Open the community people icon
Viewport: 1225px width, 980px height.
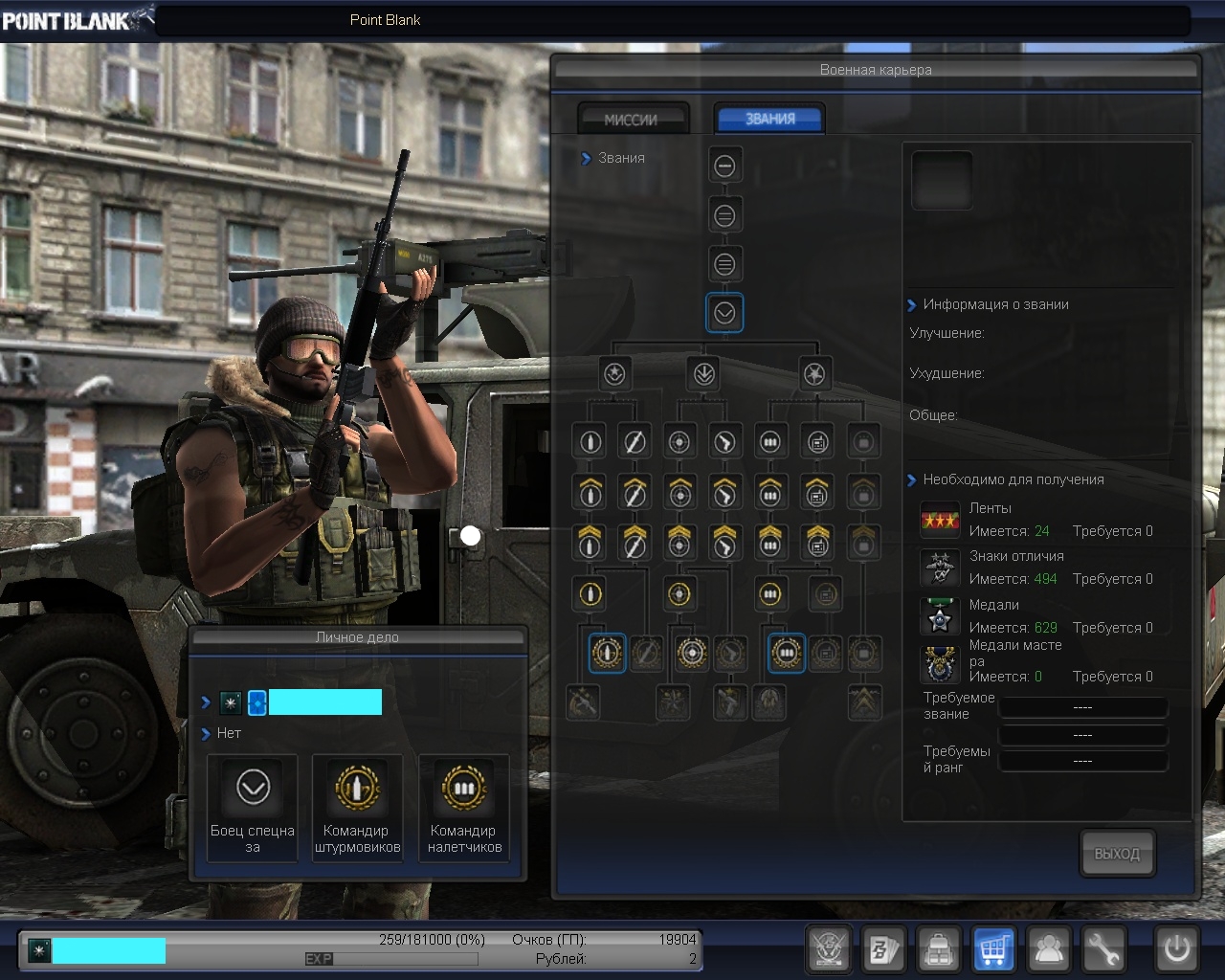tap(1049, 949)
